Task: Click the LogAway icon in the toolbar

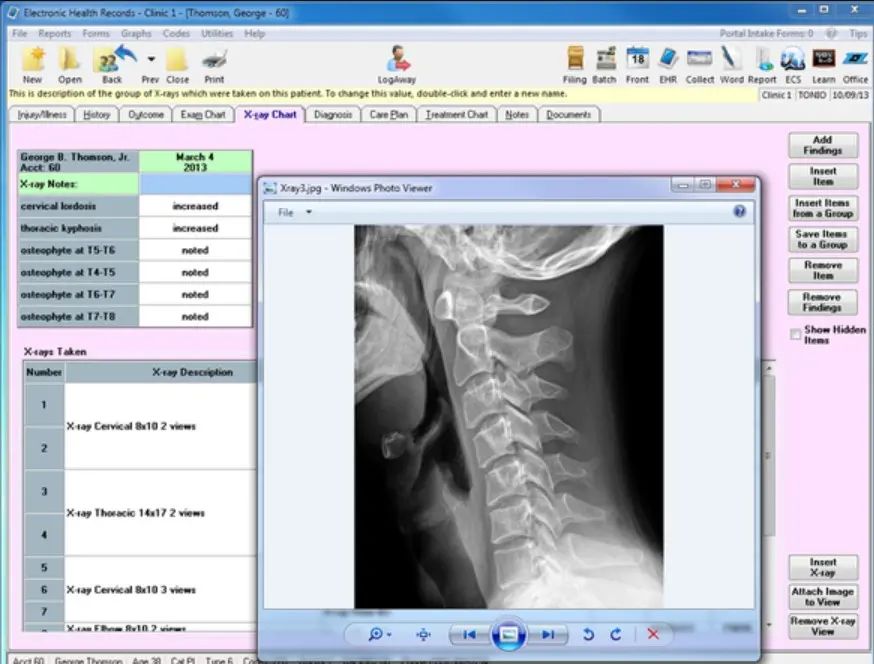Action: click(x=400, y=63)
